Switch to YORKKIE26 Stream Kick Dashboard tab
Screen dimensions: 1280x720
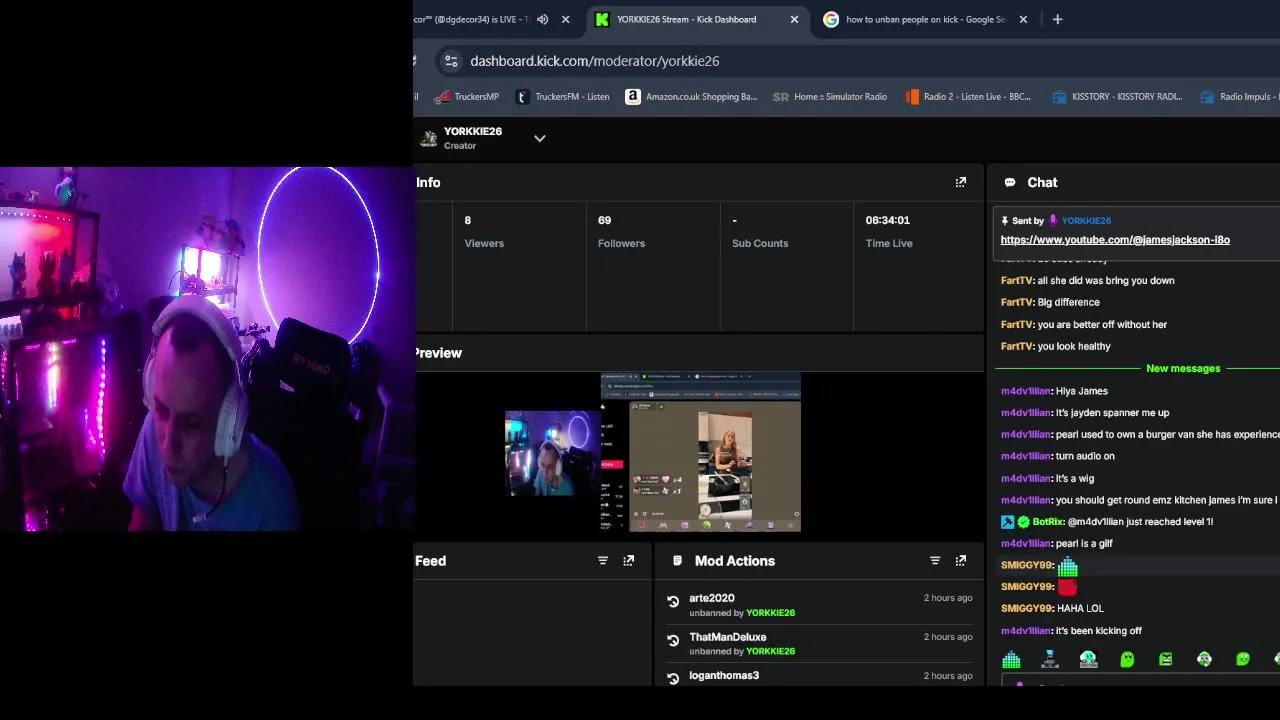(687, 19)
